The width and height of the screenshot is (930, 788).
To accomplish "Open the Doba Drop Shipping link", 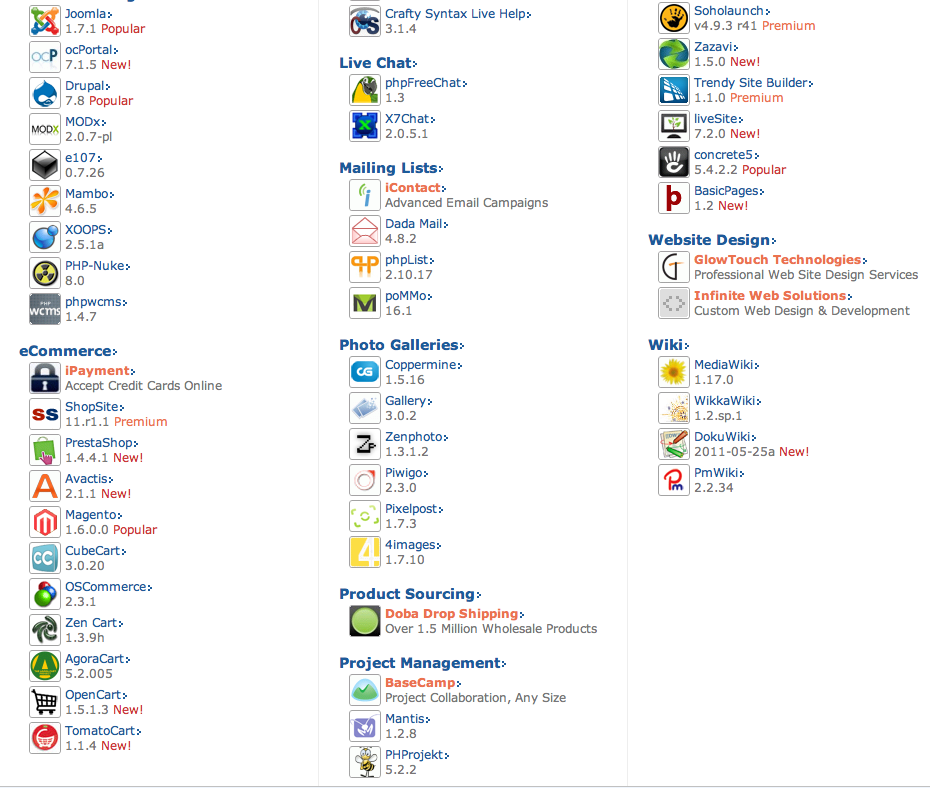I will (454, 614).
